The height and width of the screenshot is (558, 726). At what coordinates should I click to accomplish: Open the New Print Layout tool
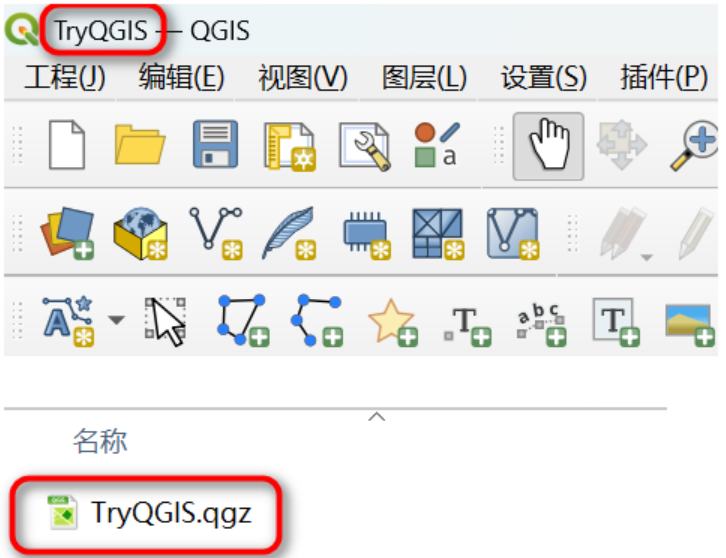point(290,146)
